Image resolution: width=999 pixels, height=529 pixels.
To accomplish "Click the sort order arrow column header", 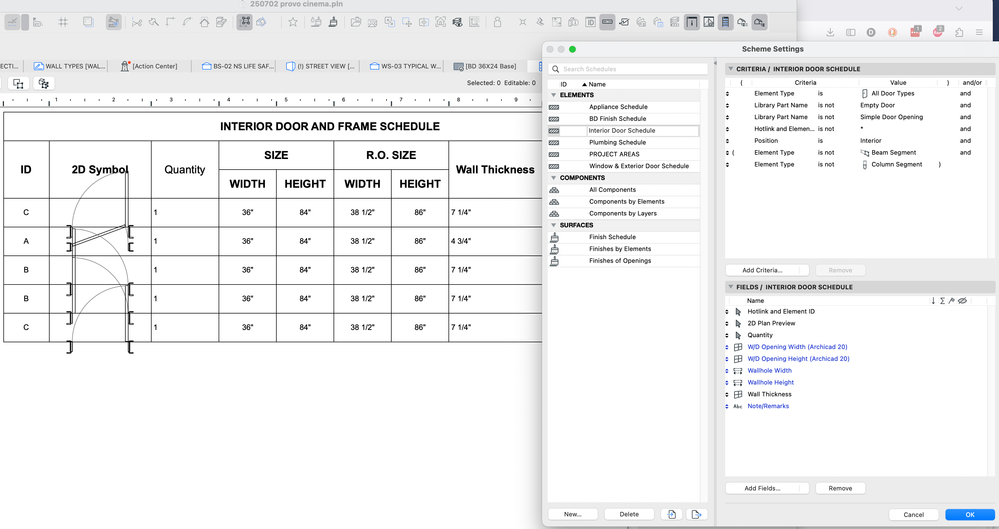I will (x=933, y=300).
